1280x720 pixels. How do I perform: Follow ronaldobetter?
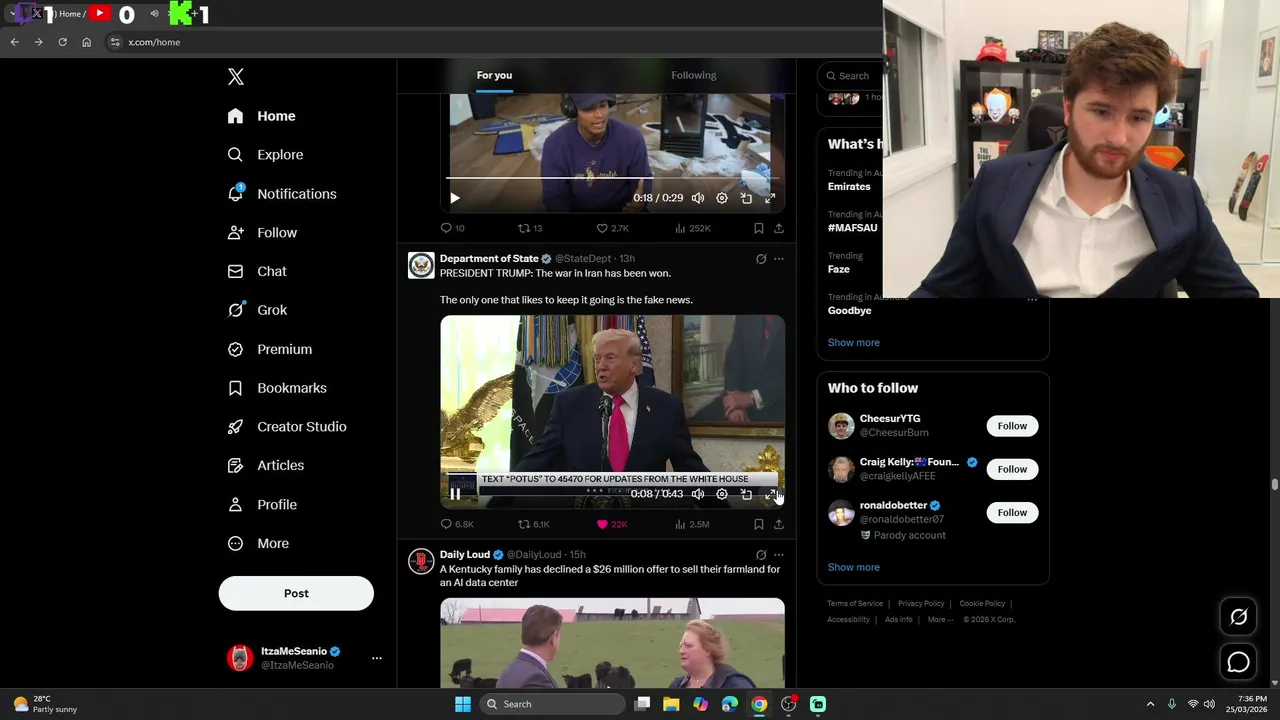pyautogui.click(x=1012, y=513)
